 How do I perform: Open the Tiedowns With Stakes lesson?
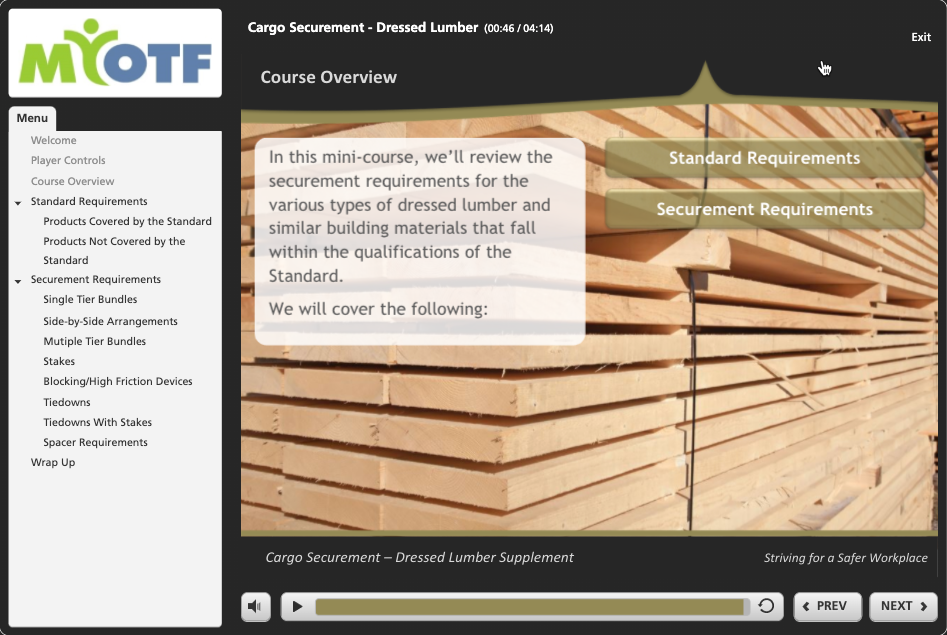(x=97, y=422)
